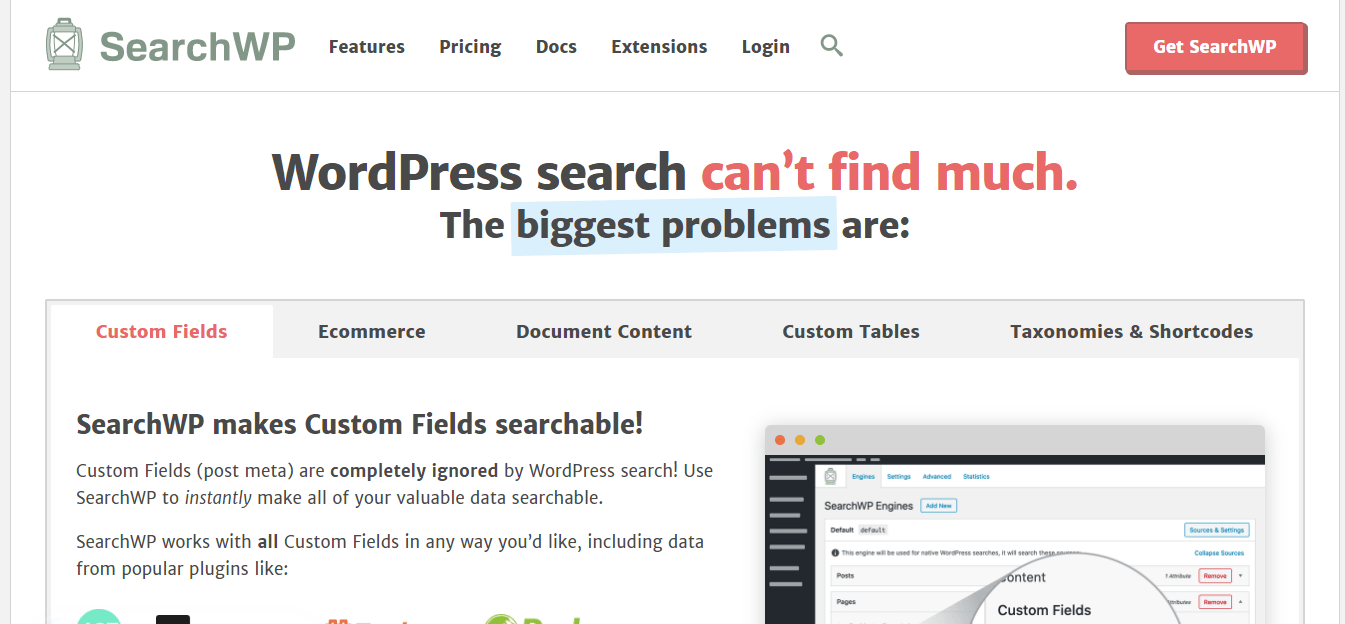Viewport: 1345px width, 624px height.
Task: Click the "SearchWP makes Custom Fields searchable!" heading
Action: coord(360,424)
